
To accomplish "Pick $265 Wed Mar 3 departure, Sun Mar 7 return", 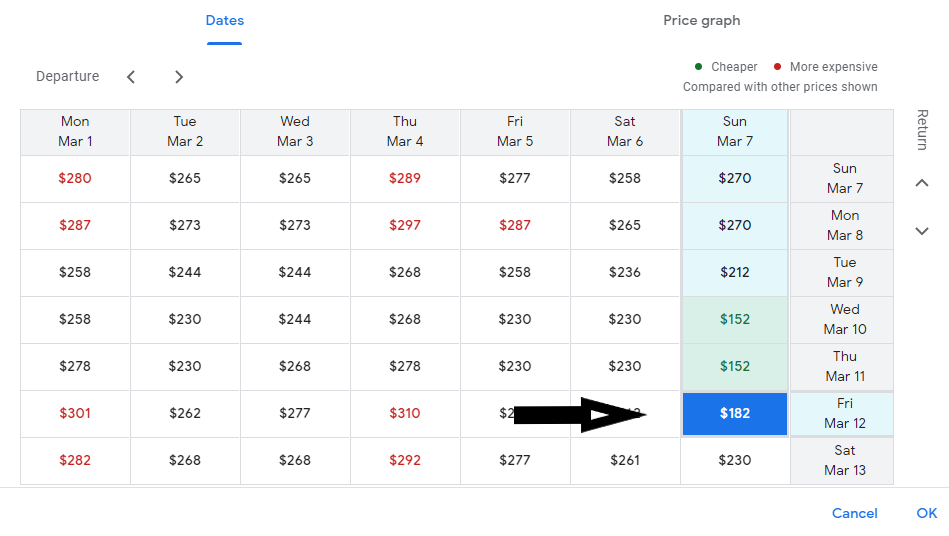I will click(295, 178).
